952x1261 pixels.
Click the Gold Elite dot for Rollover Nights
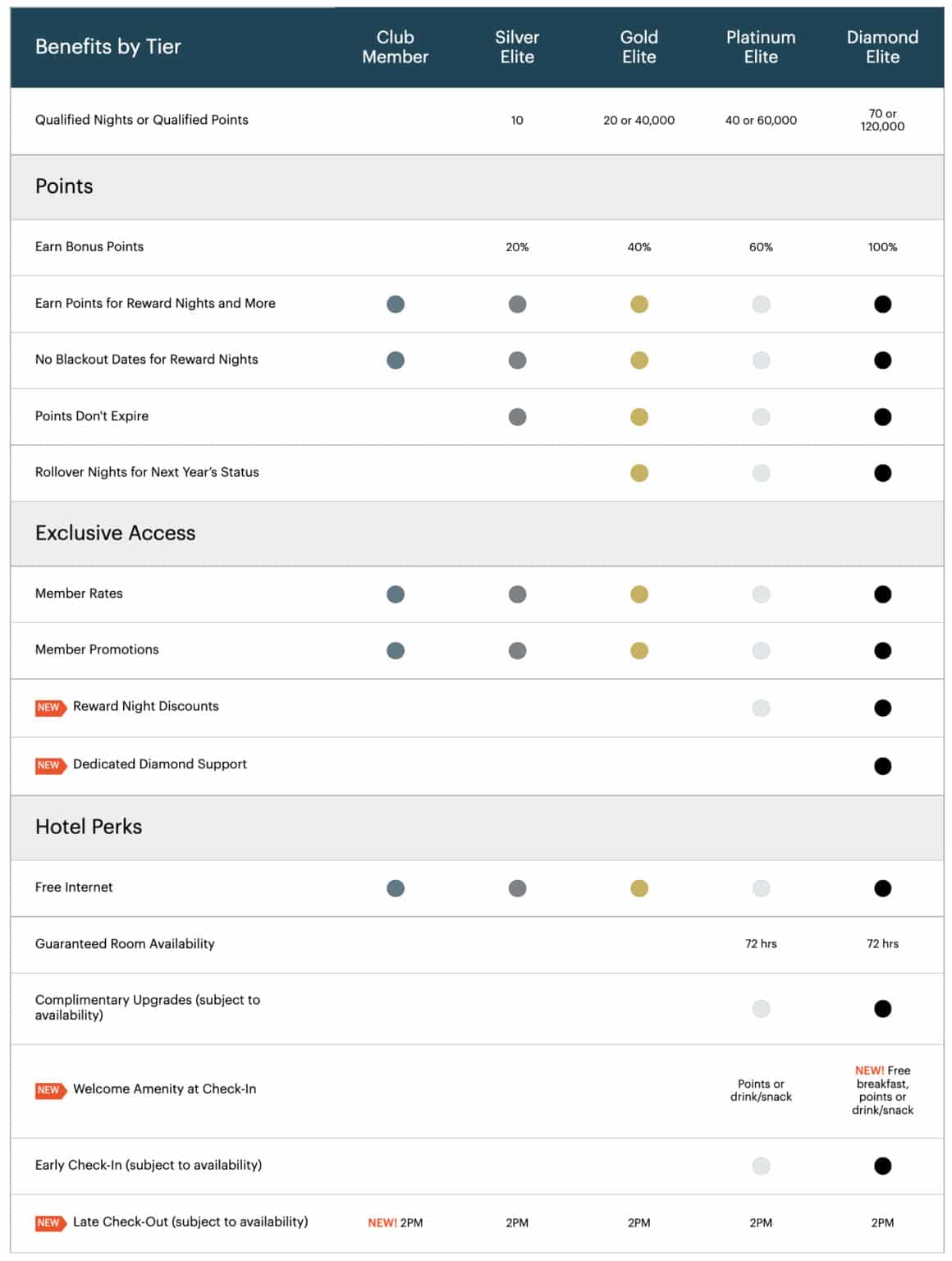pyautogui.click(x=639, y=473)
